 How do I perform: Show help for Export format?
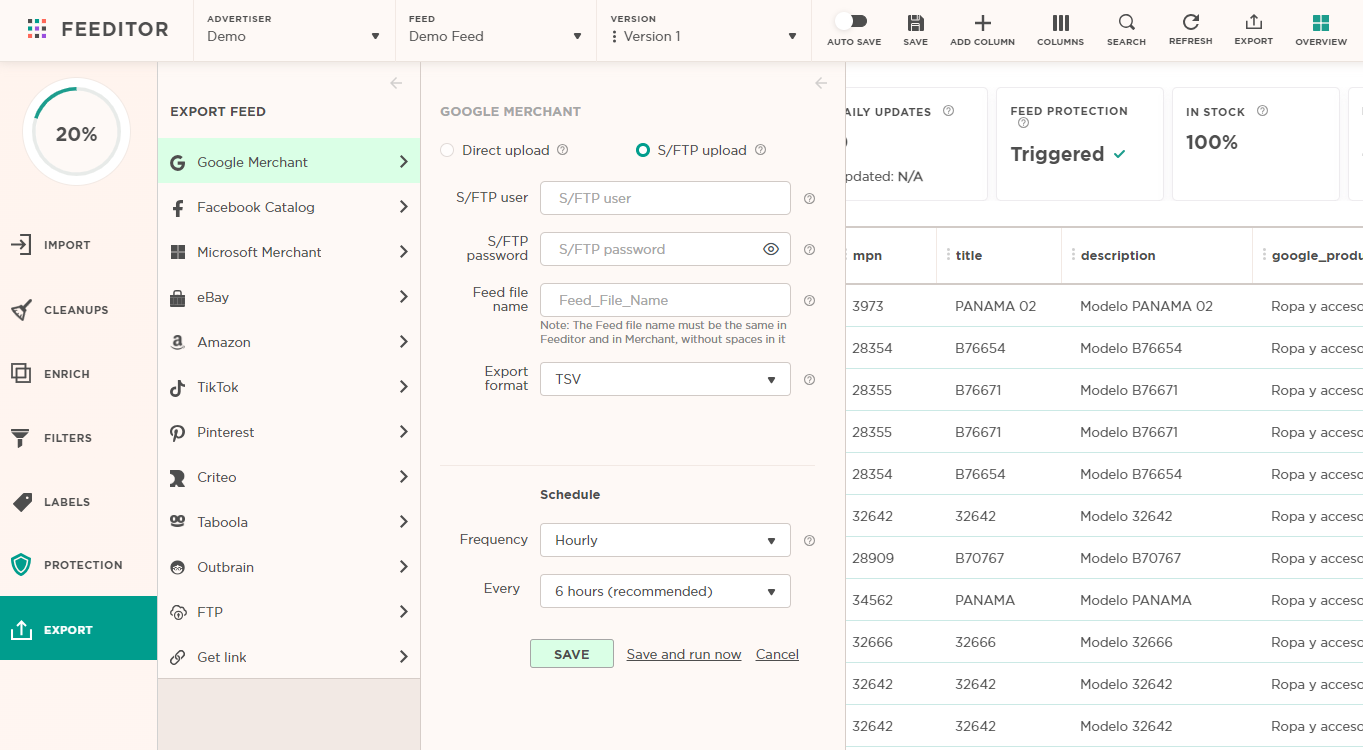[809, 380]
